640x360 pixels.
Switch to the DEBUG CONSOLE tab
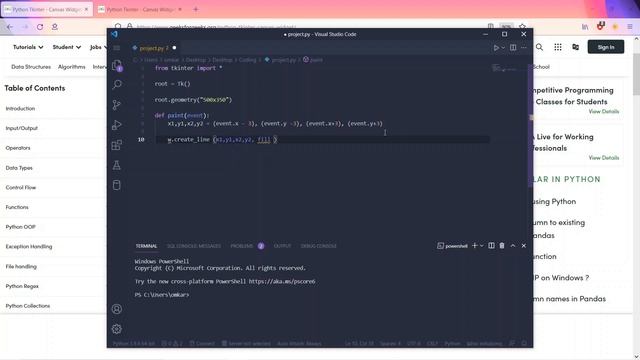[318, 246]
